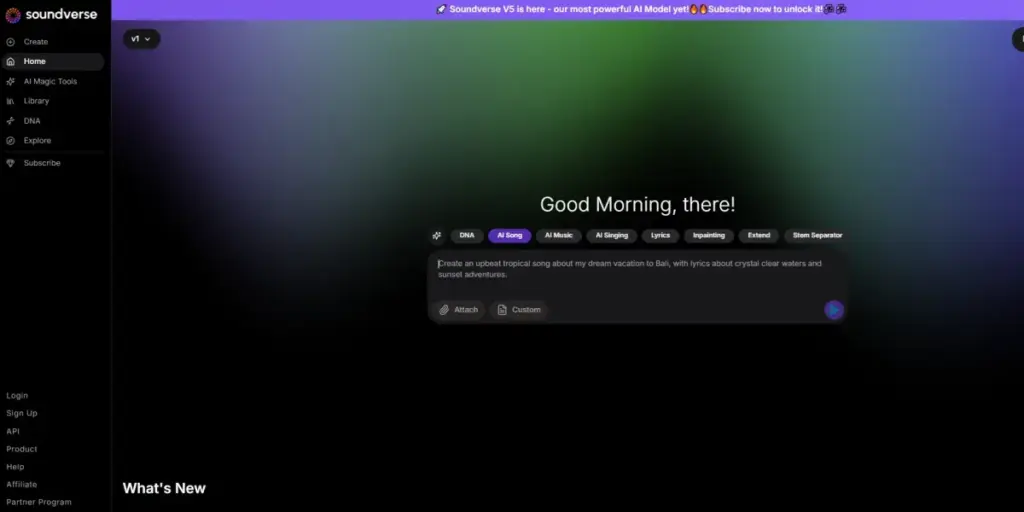Click the What's New heading
The height and width of the screenshot is (512, 1024).
tap(164, 488)
